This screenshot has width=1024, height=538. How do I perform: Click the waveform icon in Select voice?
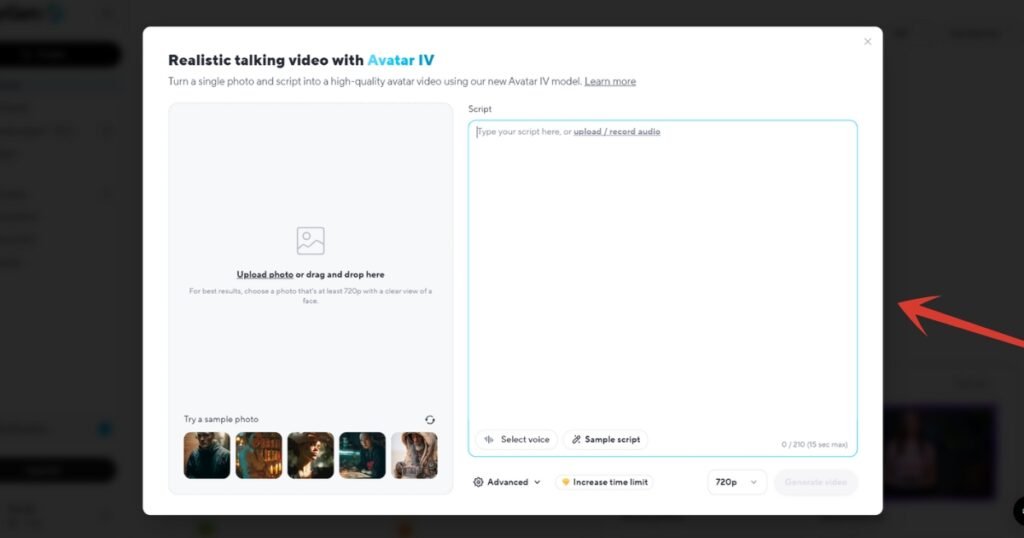click(489, 440)
